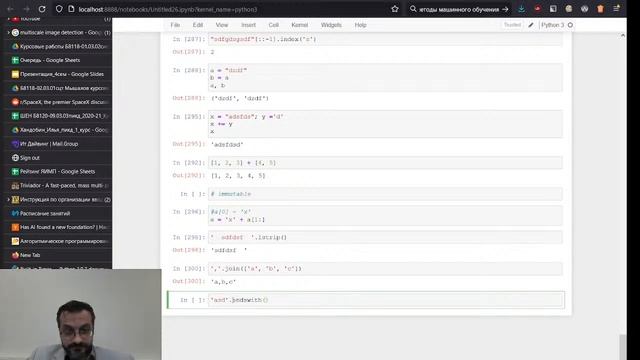Switch to Triviador tab
This screenshot has height=360, width=640.
(60, 186)
